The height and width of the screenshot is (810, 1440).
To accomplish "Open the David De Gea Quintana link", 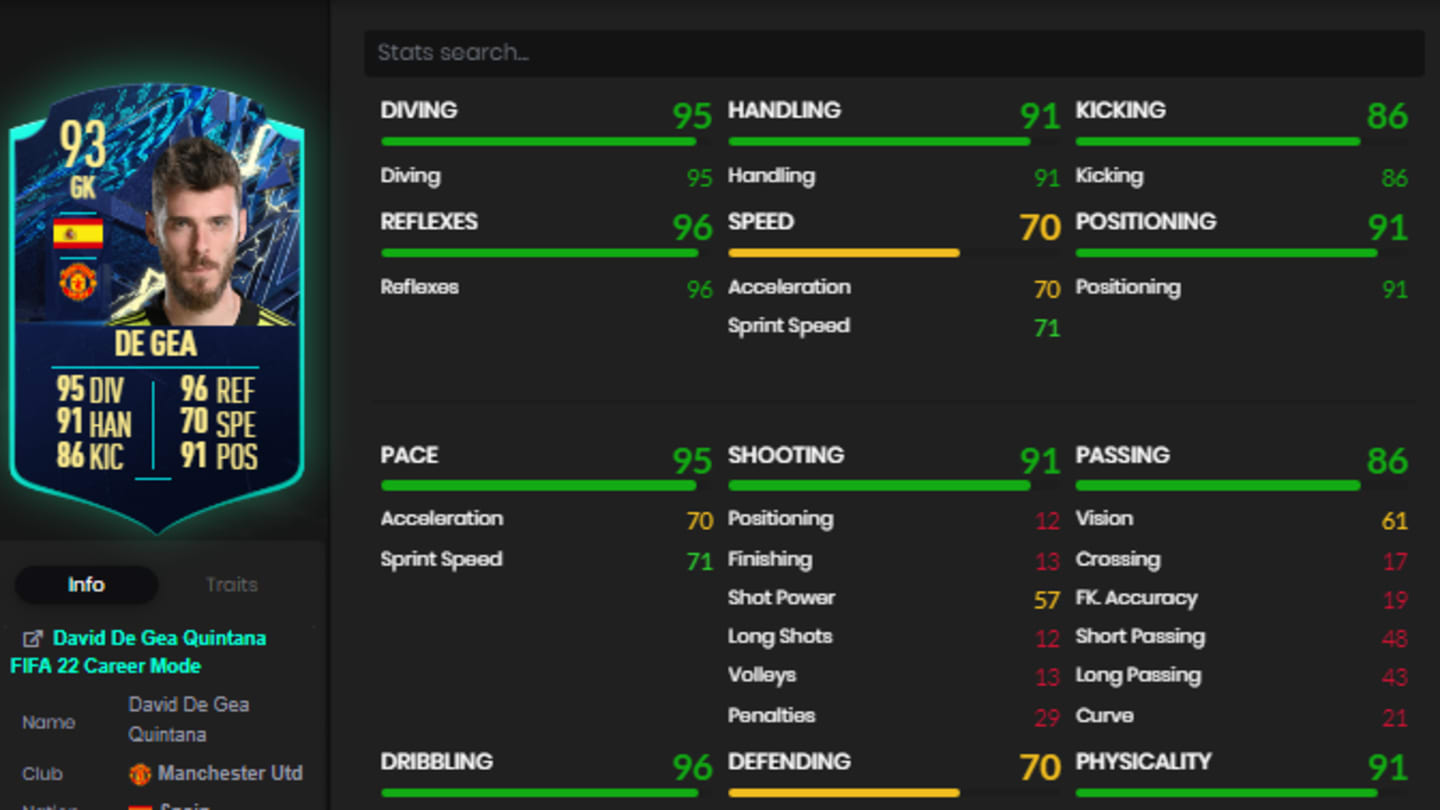I will (159, 638).
